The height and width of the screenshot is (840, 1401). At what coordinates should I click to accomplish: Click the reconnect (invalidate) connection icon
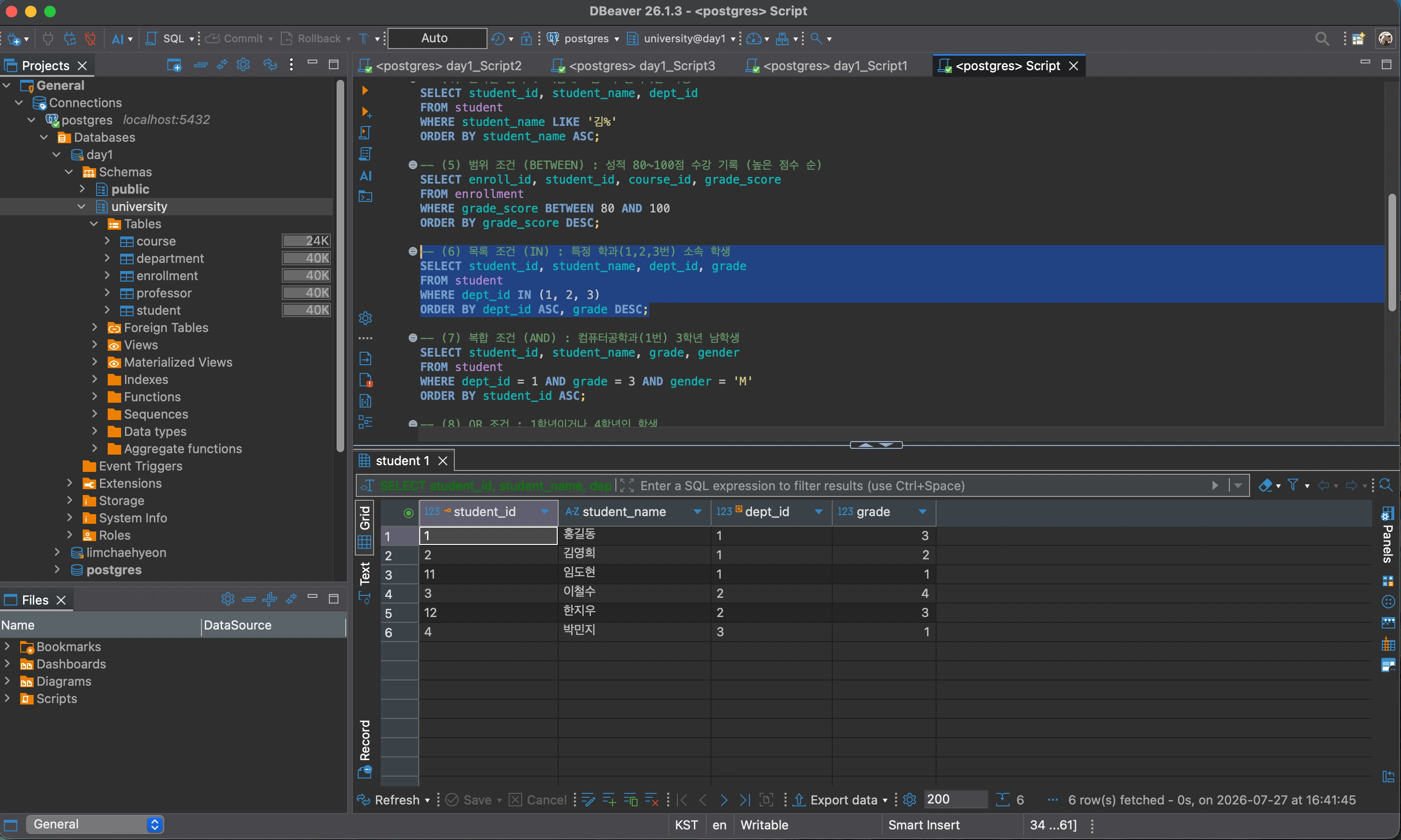tap(70, 38)
